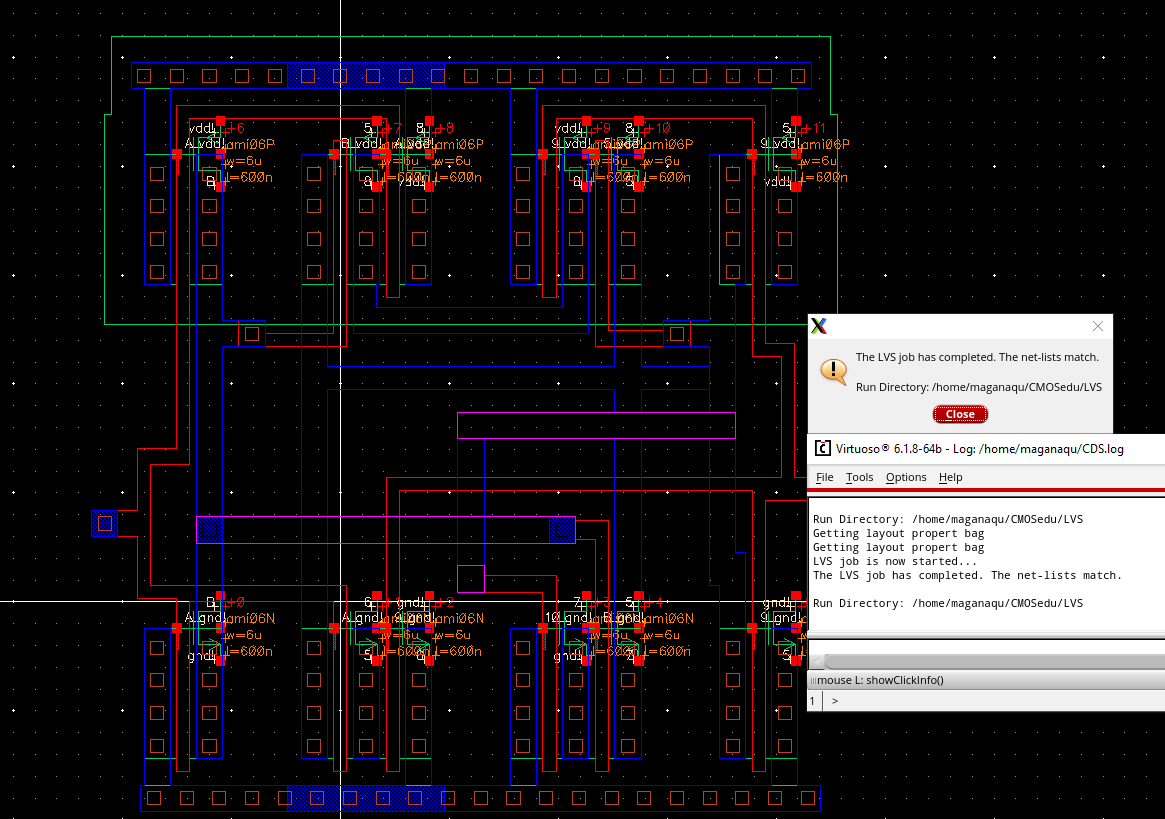
Task: Click the dialog's Run Directory path text
Action: coord(978,387)
